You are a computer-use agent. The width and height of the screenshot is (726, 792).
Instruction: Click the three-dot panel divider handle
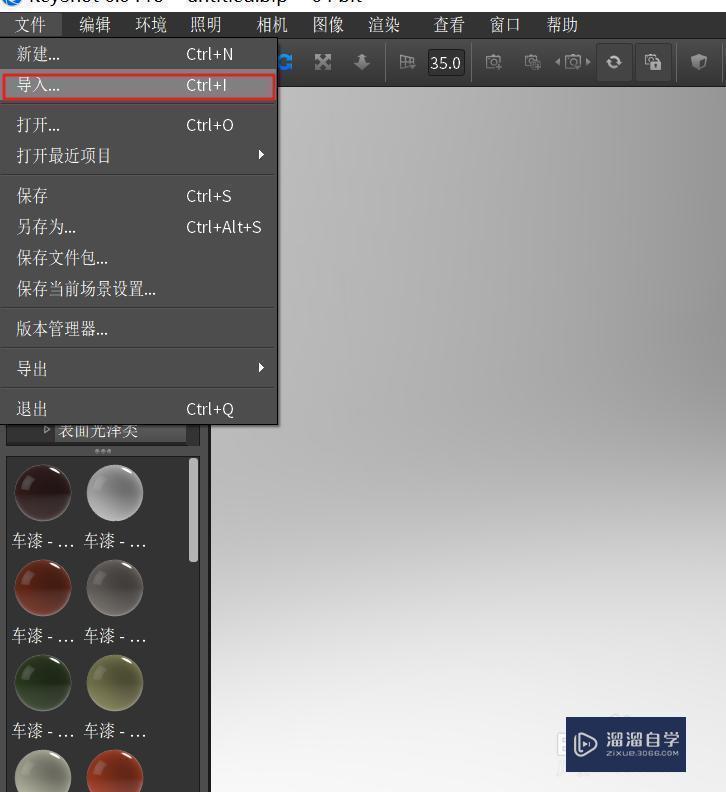[103, 451]
